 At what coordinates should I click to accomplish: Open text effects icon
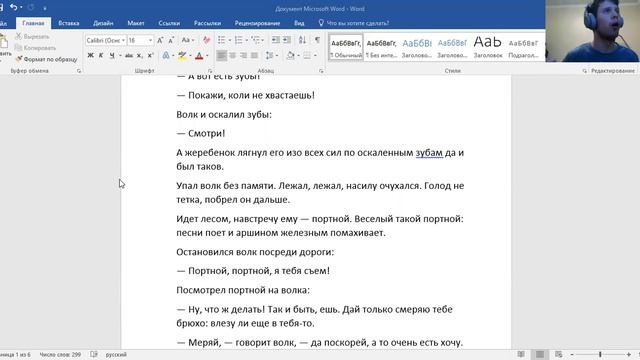pyautogui.click(x=166, y=55)
